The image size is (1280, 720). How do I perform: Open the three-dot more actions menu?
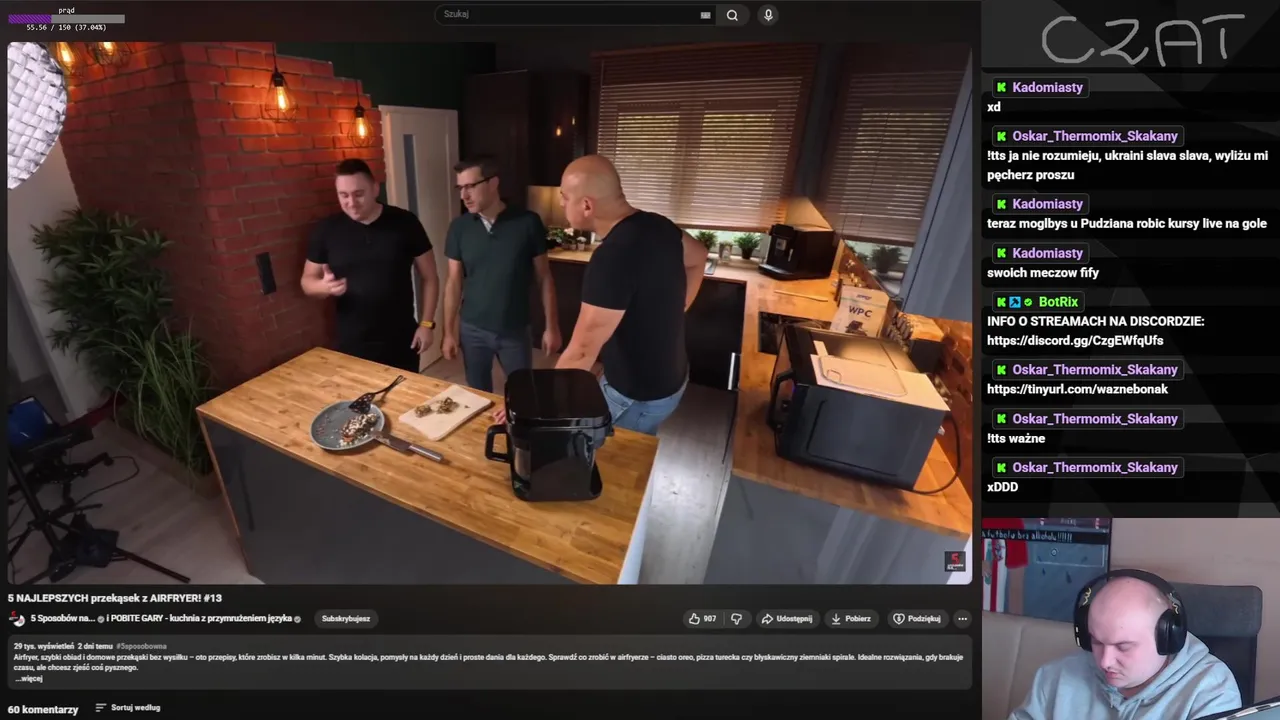(962, 619)
